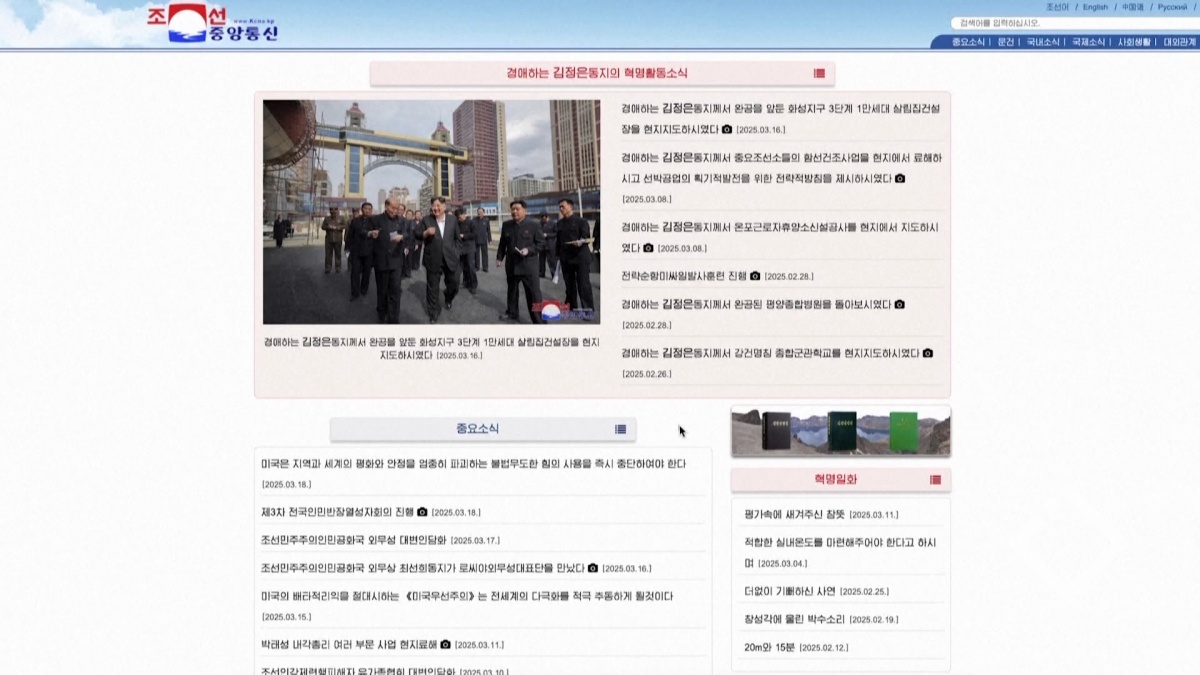Go to the 사회생활 navigation item
Screen dimensions: 1200x675
(x=1134, y=42)
